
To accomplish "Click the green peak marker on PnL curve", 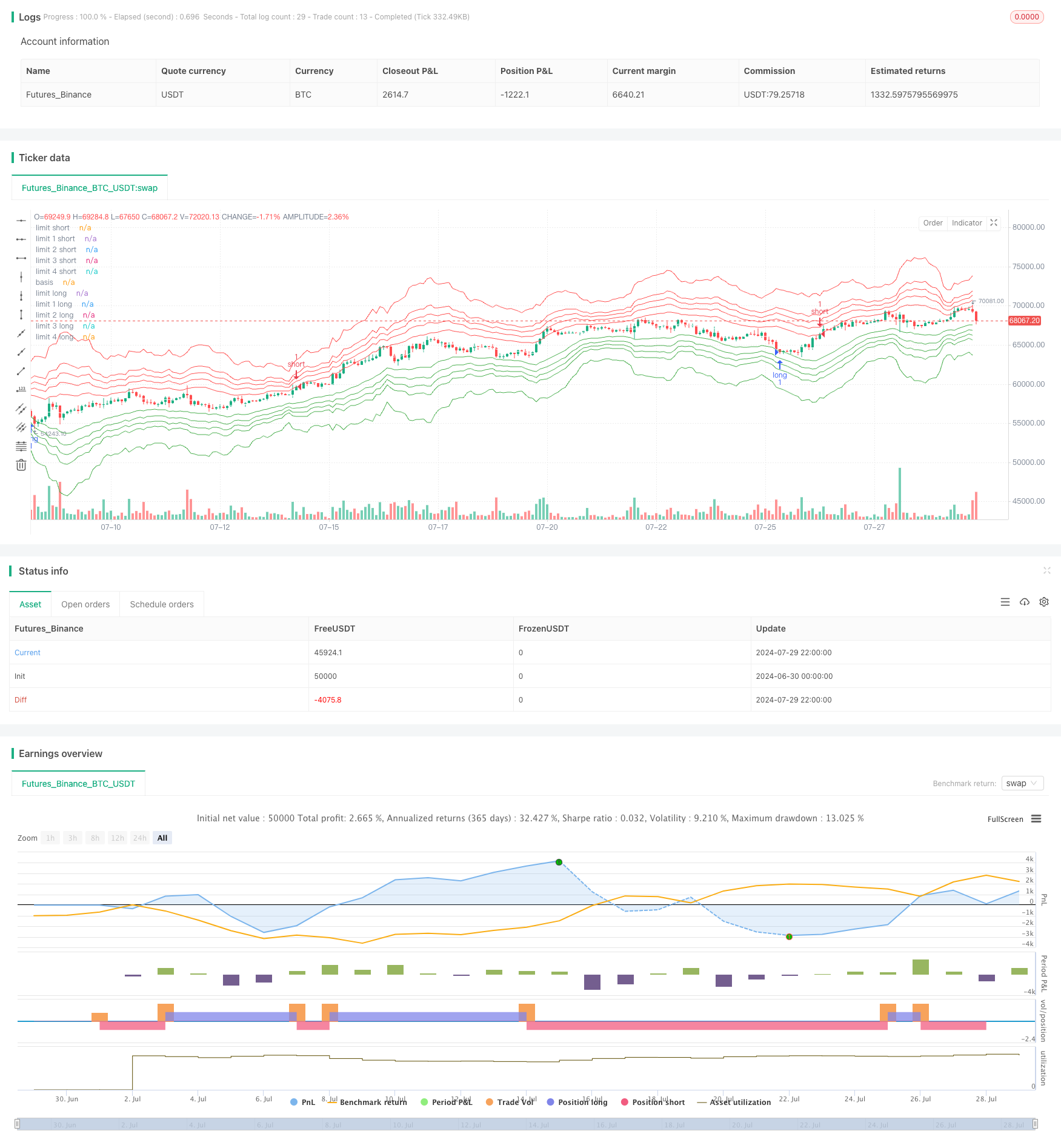I will tap(559, 862).
